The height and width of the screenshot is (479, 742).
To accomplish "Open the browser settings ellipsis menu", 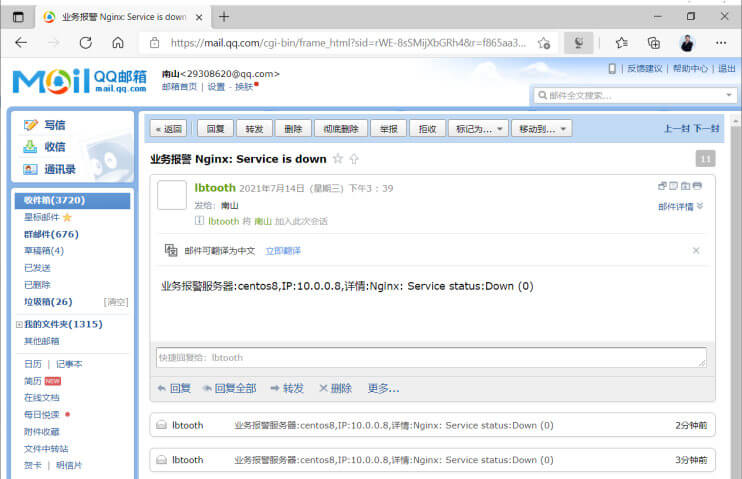I will [721, 43].
